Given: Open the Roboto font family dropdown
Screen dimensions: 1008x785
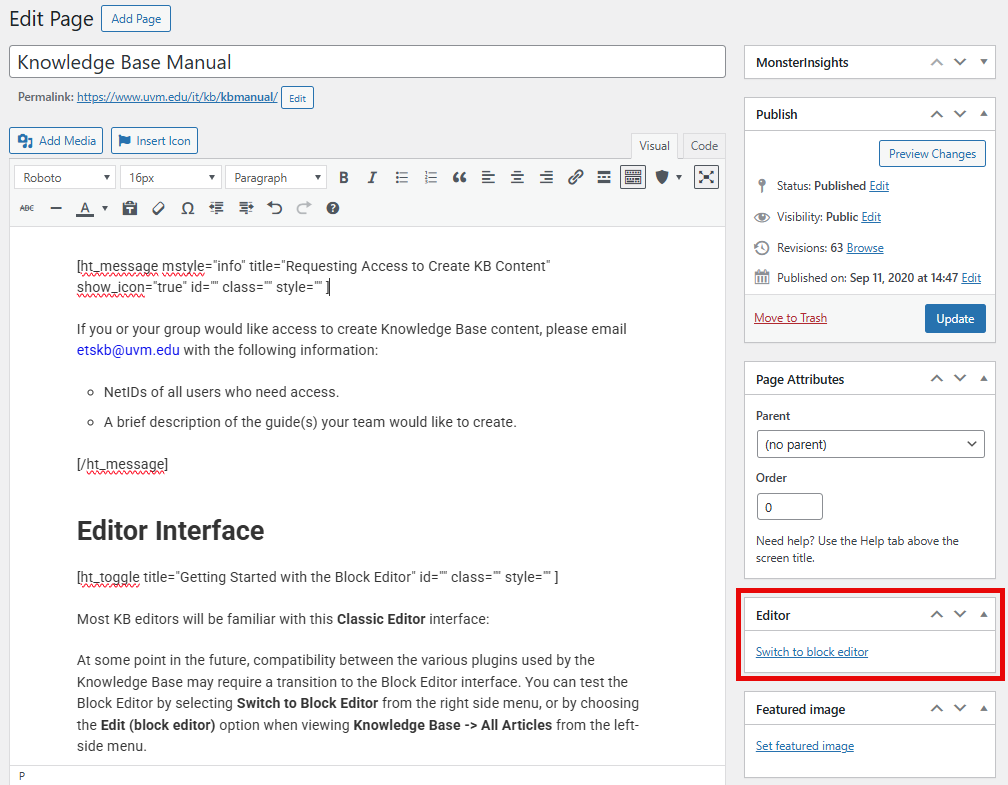Looking at the screenshot, I should click(65, 177).
